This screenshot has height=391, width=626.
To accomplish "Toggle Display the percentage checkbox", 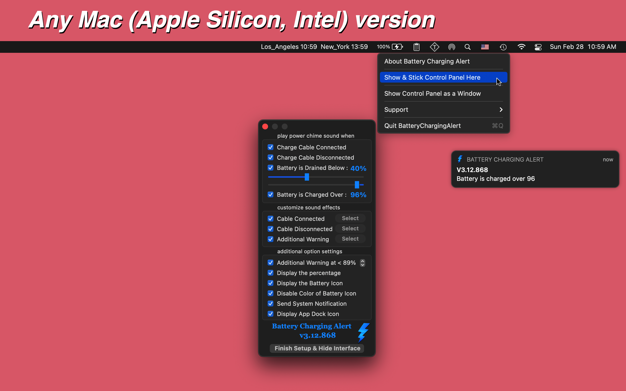I will tap(270, 273).
